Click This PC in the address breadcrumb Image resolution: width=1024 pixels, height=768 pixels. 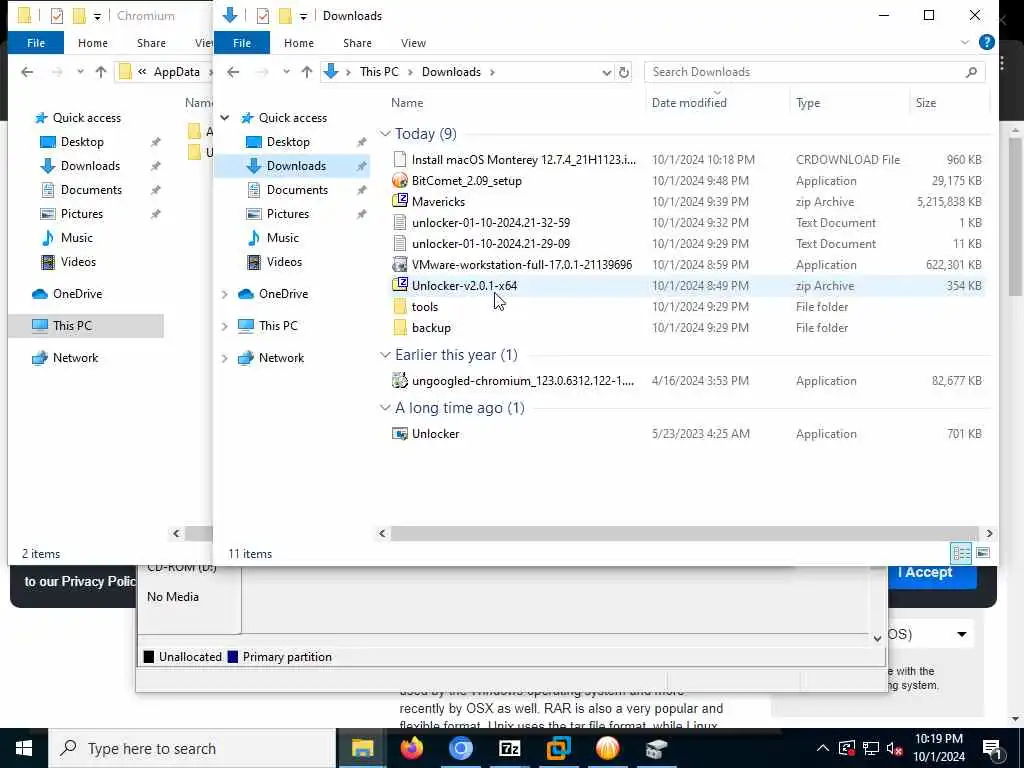click(379, 72)
